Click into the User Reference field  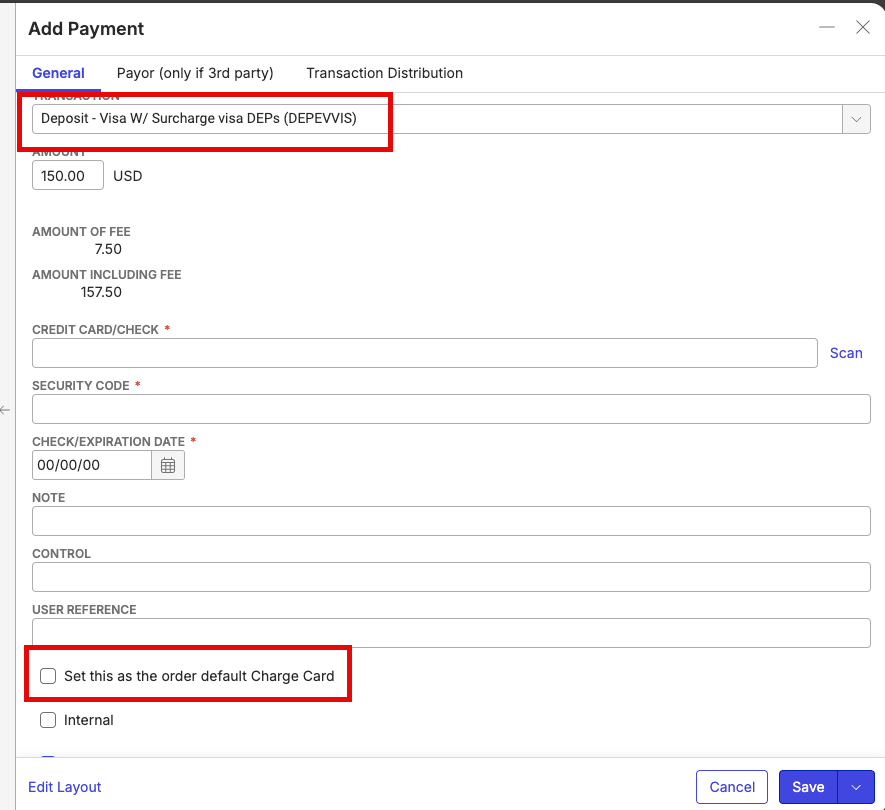click(x=451, y=633)
